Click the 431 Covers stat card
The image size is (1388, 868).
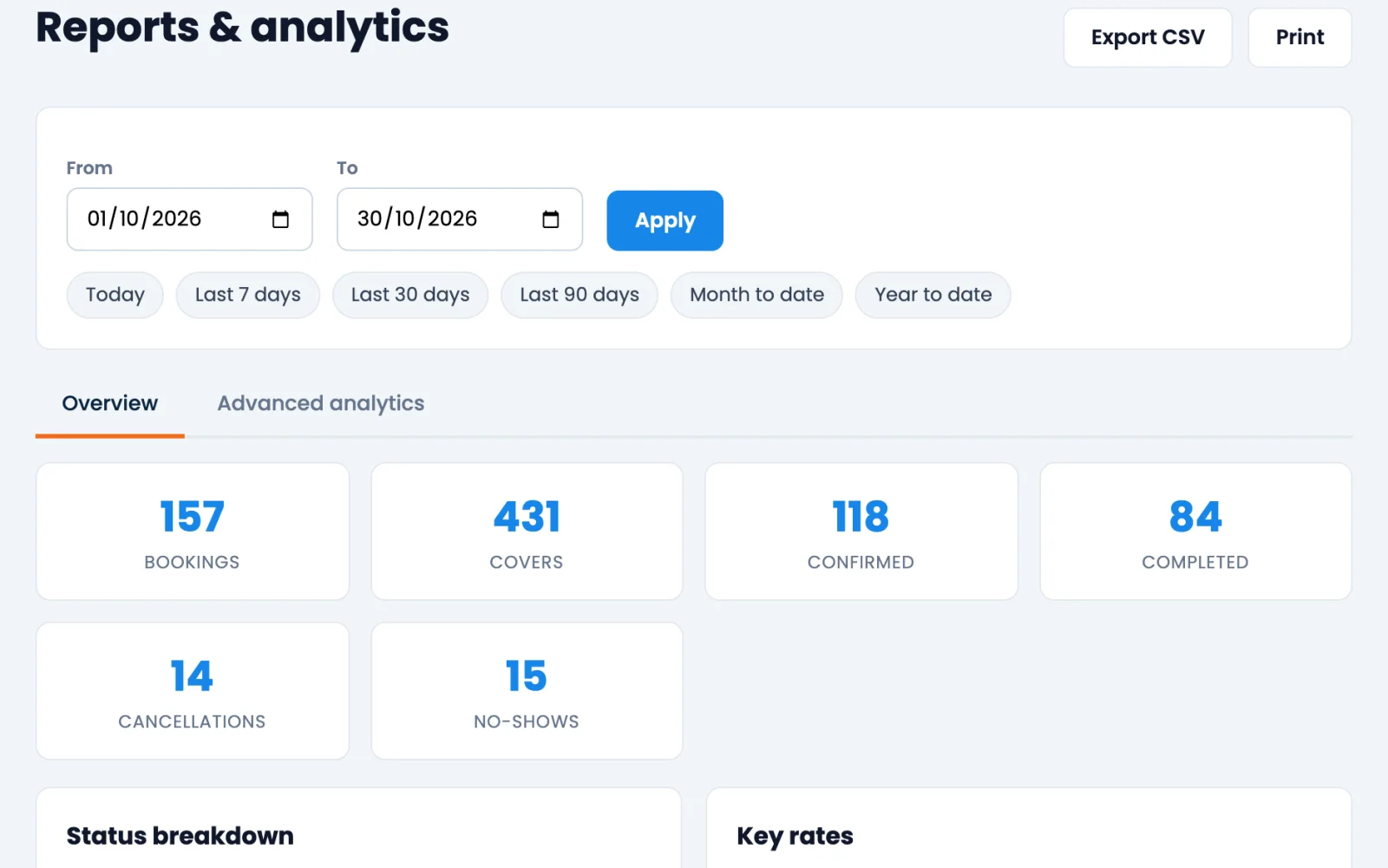click(527, 532)
